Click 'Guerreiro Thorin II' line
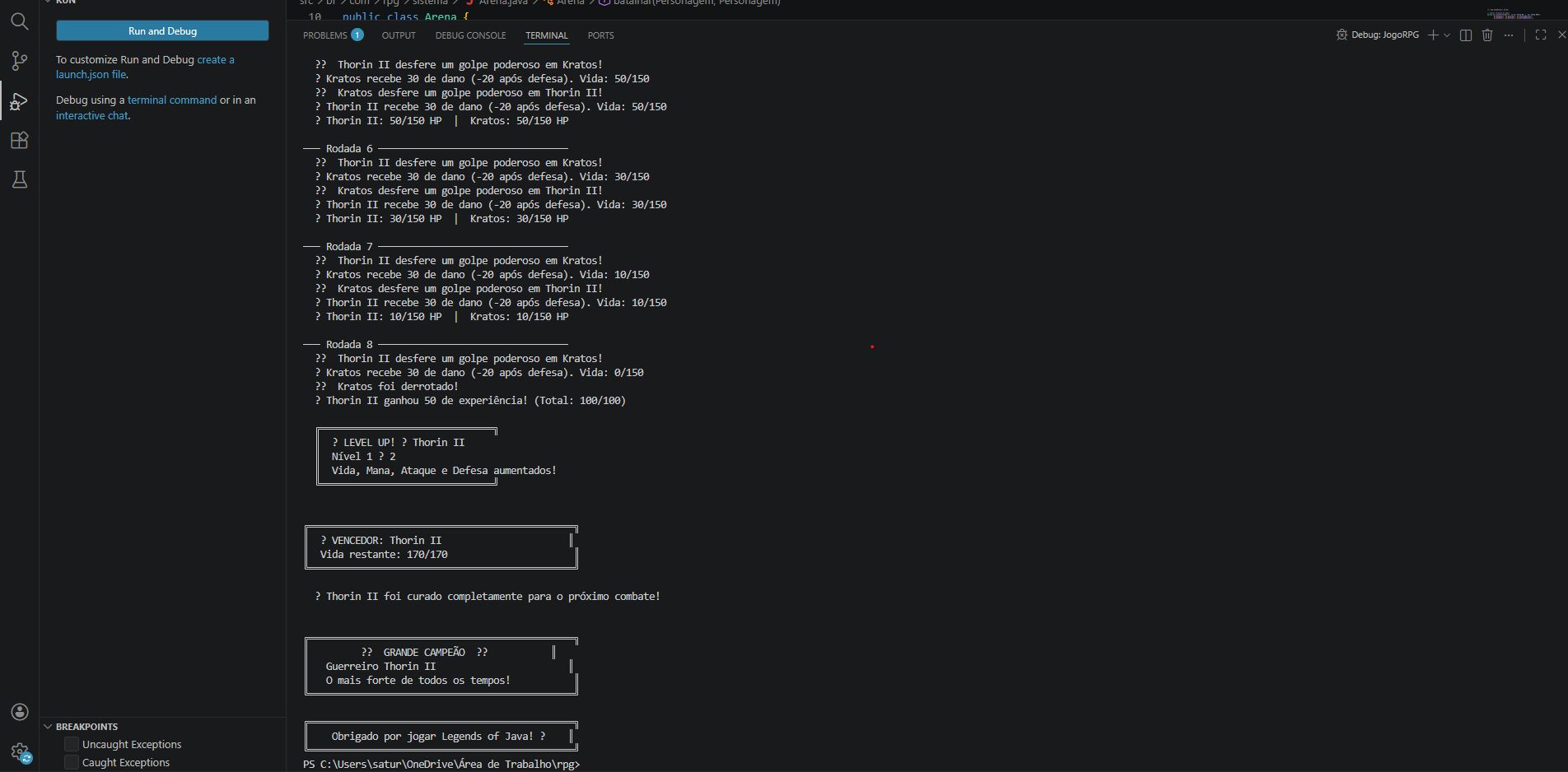The width and height of the screenshot is (1568, 772). click(380, 666)
